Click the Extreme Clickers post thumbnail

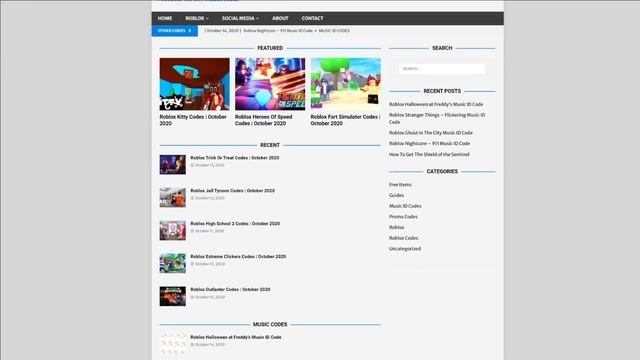[173, 263]
